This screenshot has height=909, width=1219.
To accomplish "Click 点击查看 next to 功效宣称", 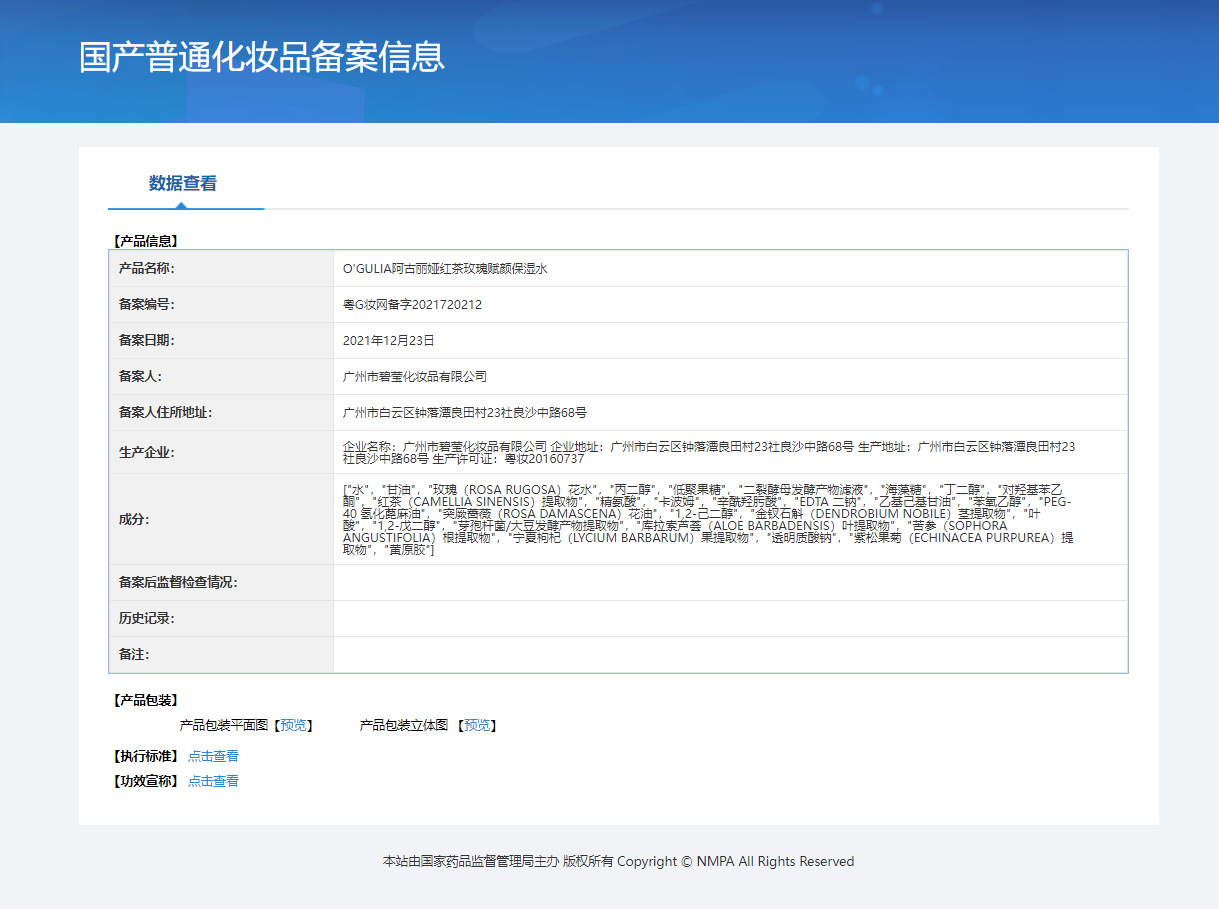I will click(213, 781).
